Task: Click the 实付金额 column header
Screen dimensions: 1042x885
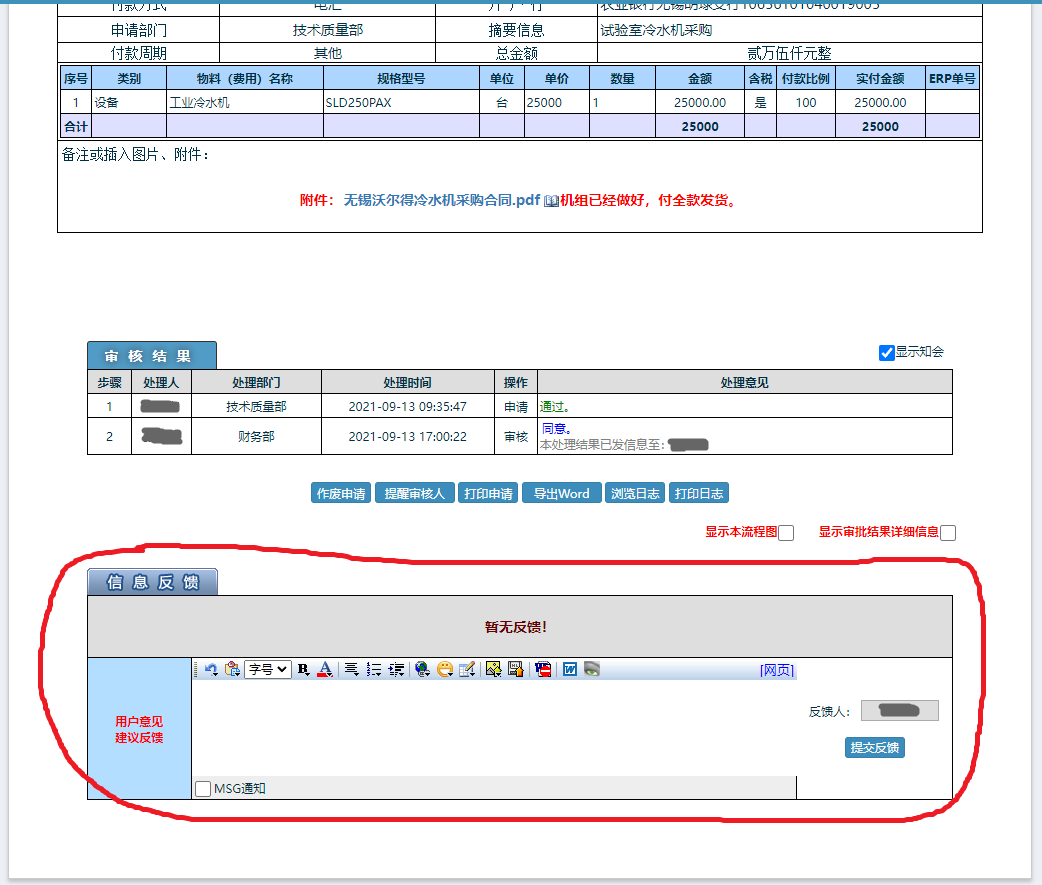Action: pyautogui.click(x=880, y=78)
